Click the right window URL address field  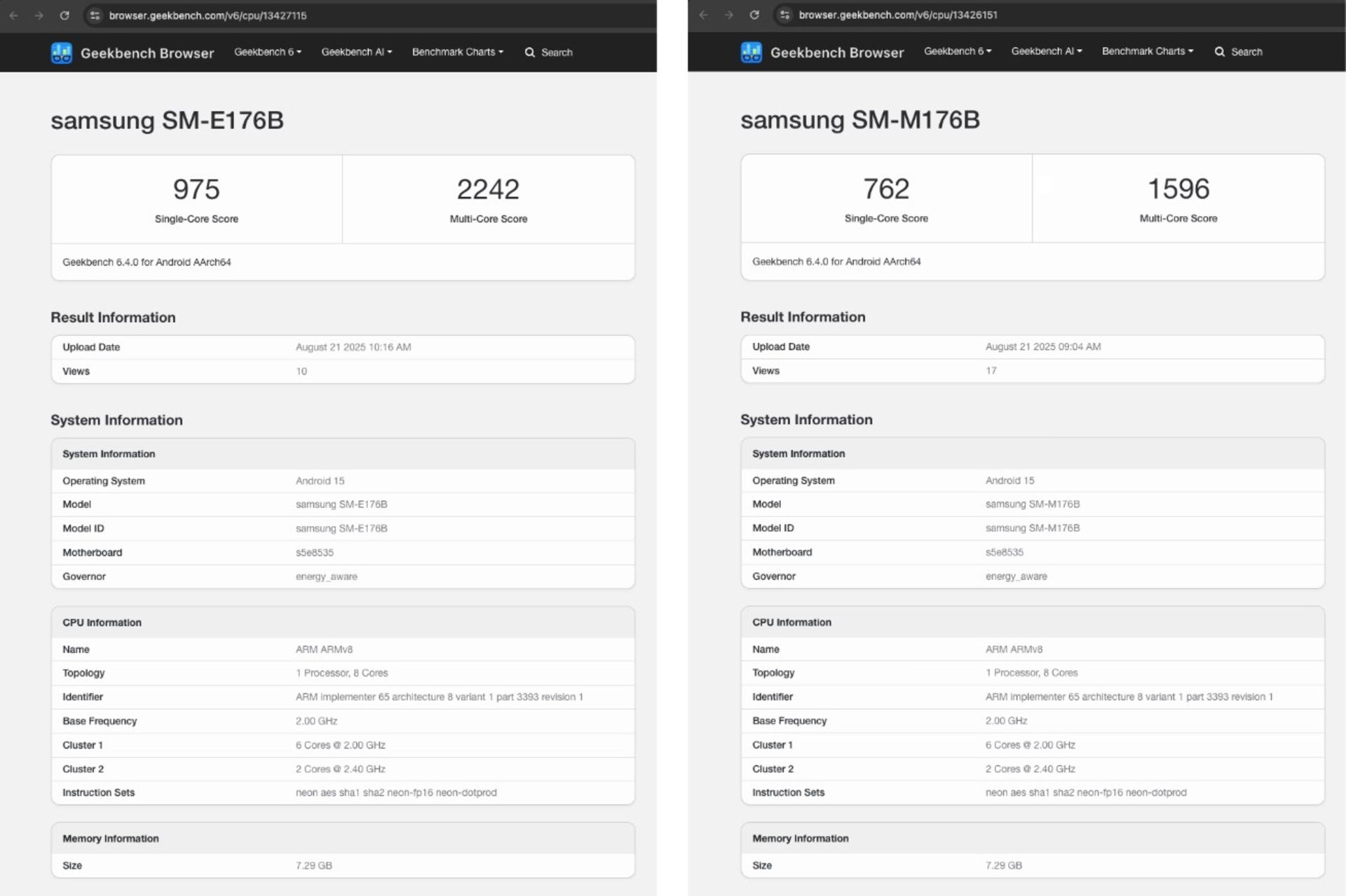(x=1059, y=15)
